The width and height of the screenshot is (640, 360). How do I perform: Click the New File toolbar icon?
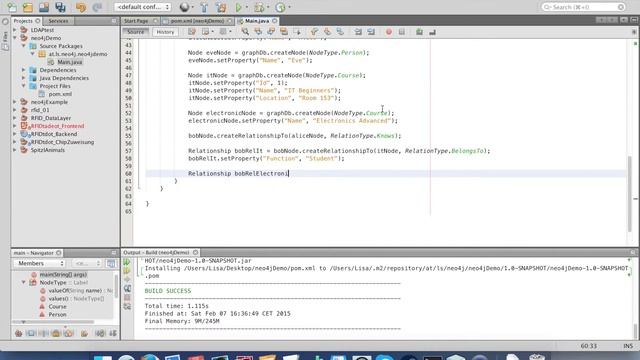(x=12, y=7)
